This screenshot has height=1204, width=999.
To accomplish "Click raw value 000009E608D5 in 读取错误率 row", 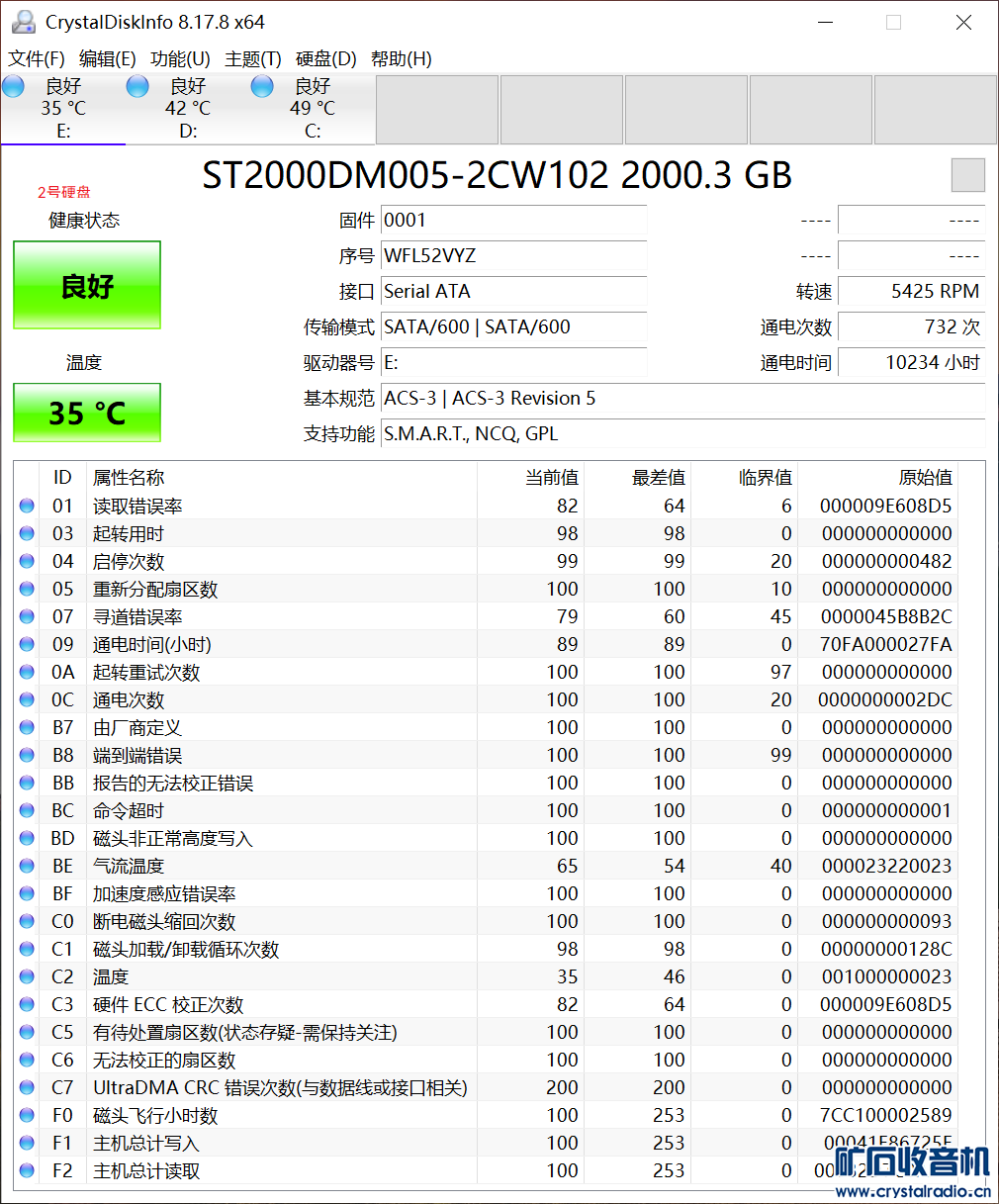I will coord(886,506).
